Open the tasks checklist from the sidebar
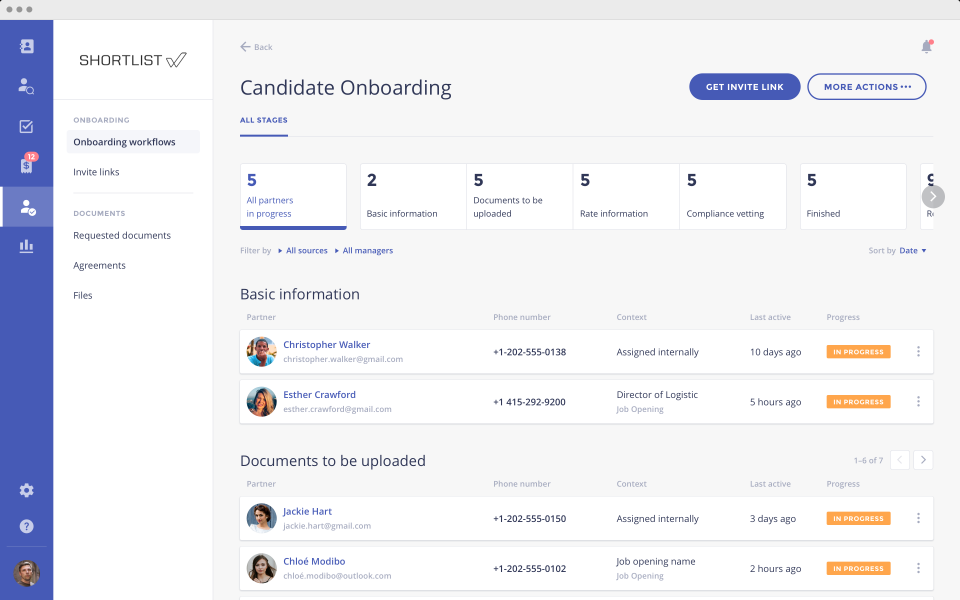Screen dimensions: 960x600 click(26, 126)
